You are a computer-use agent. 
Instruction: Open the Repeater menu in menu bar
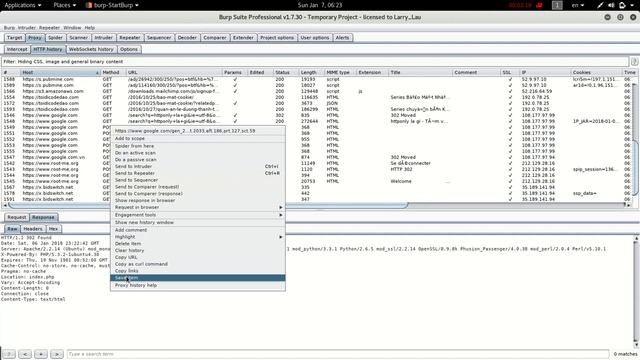tap(49, 28)
